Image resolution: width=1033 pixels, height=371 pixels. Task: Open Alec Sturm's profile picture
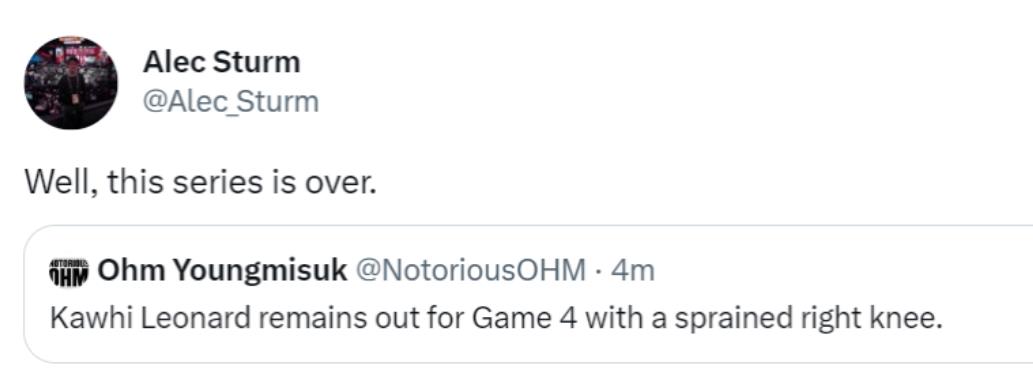coord(71,82)
